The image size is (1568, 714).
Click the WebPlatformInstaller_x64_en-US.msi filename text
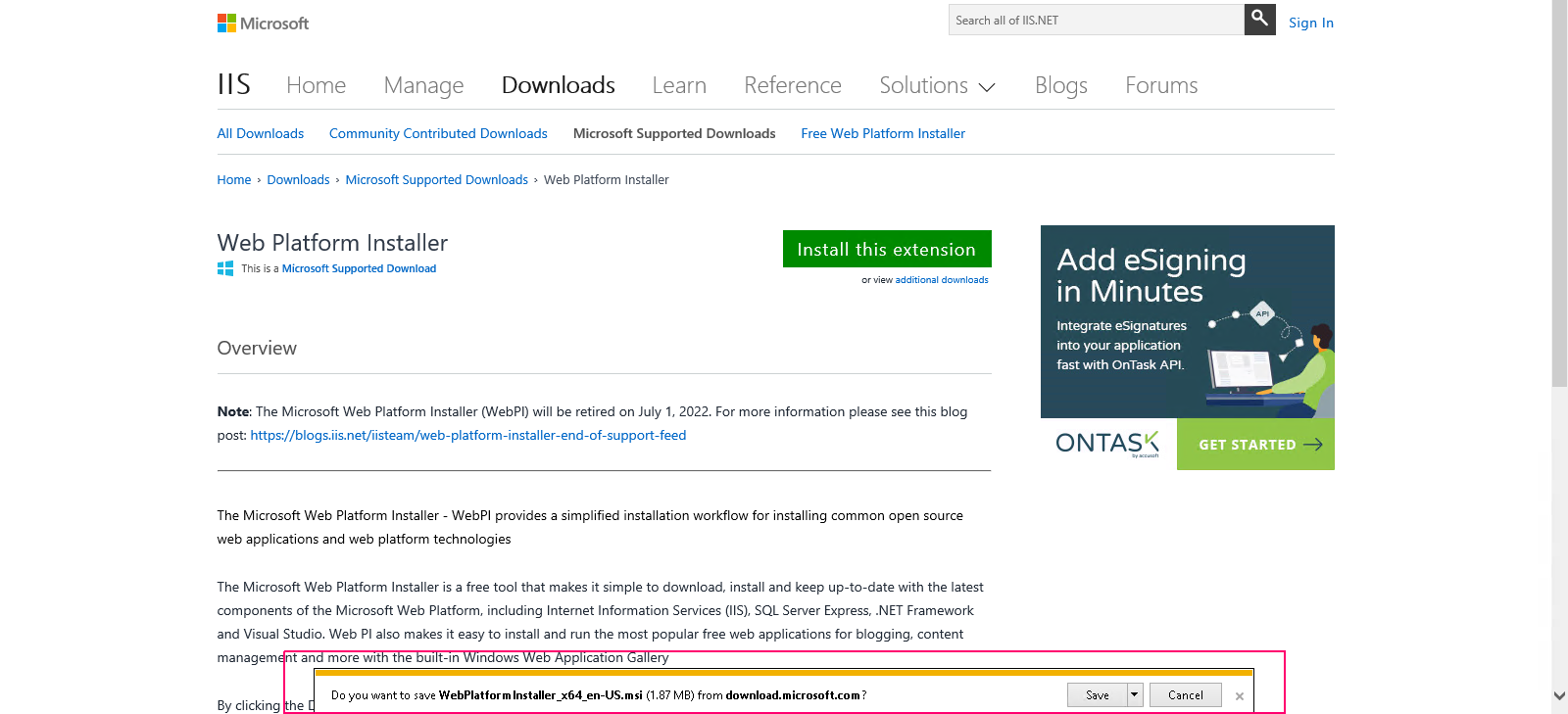pos(541,695)
